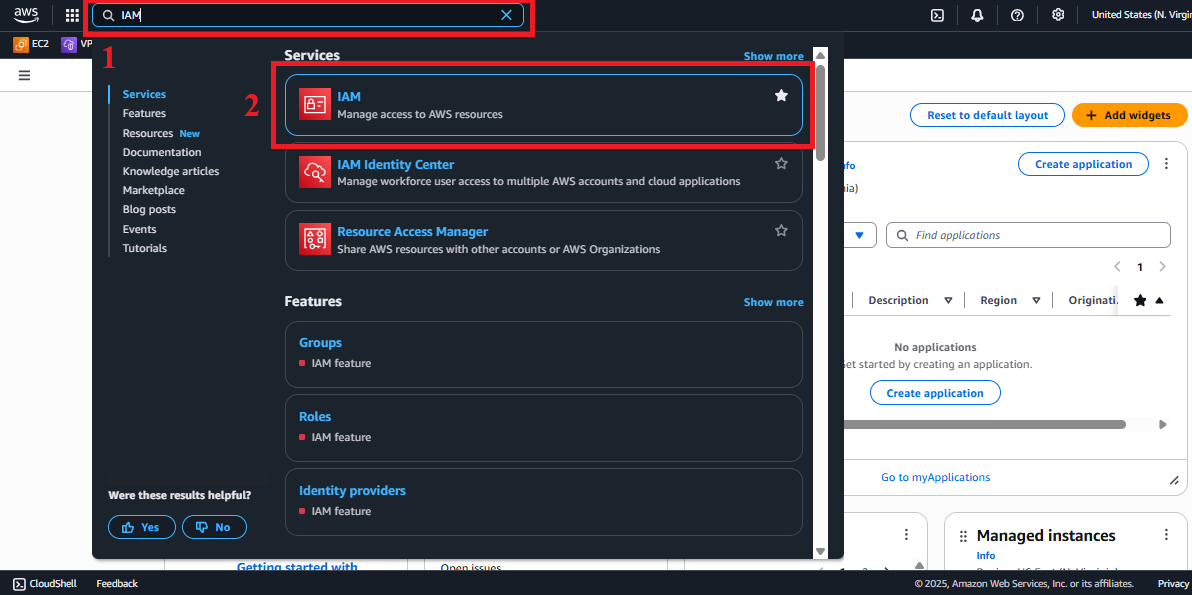The height and width of the screenshot is (595, 1192).
Task: Unfavorite IAM with the filled star
Action: click(781, 95)
